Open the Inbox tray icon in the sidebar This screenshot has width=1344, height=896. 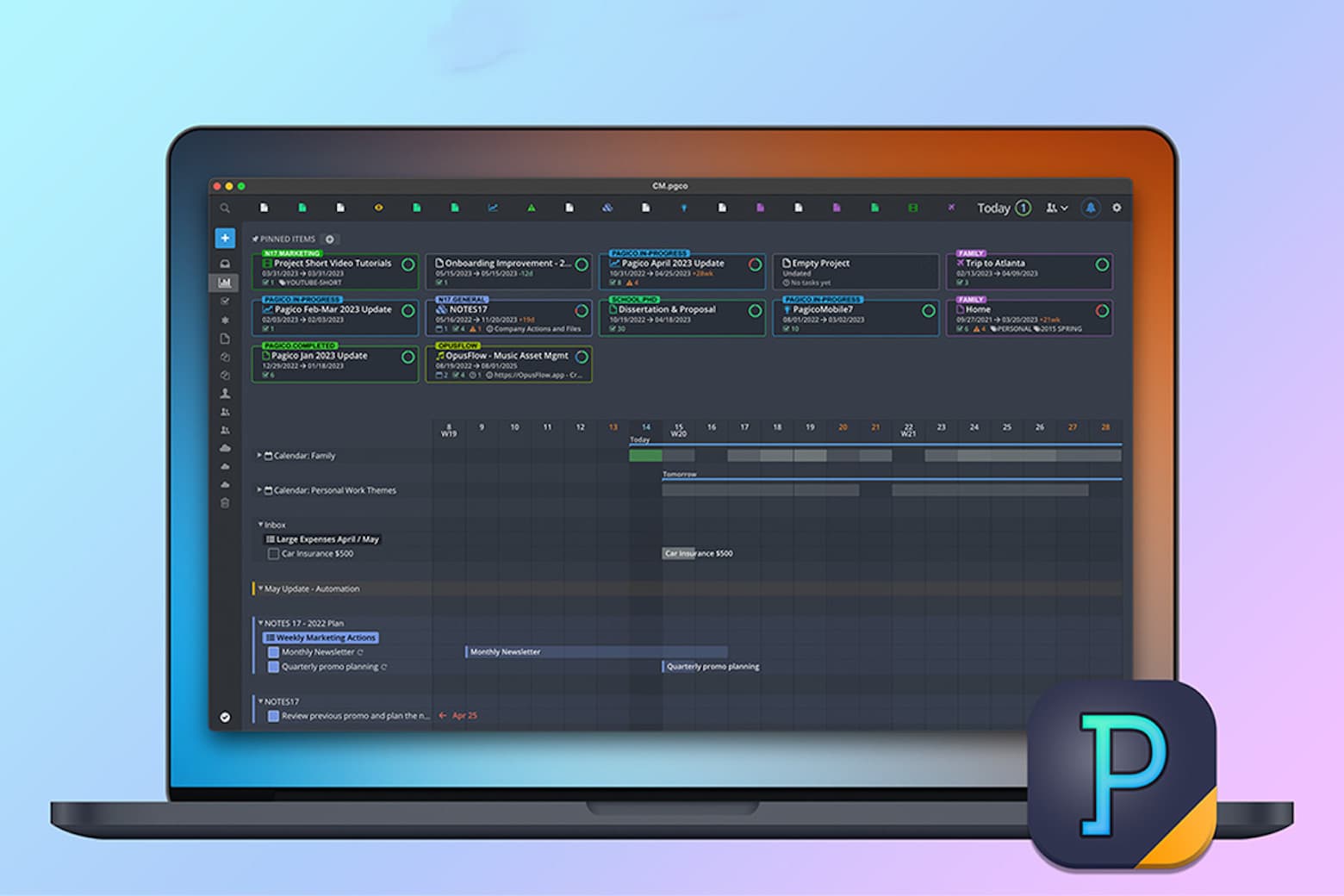coord(225,264)
